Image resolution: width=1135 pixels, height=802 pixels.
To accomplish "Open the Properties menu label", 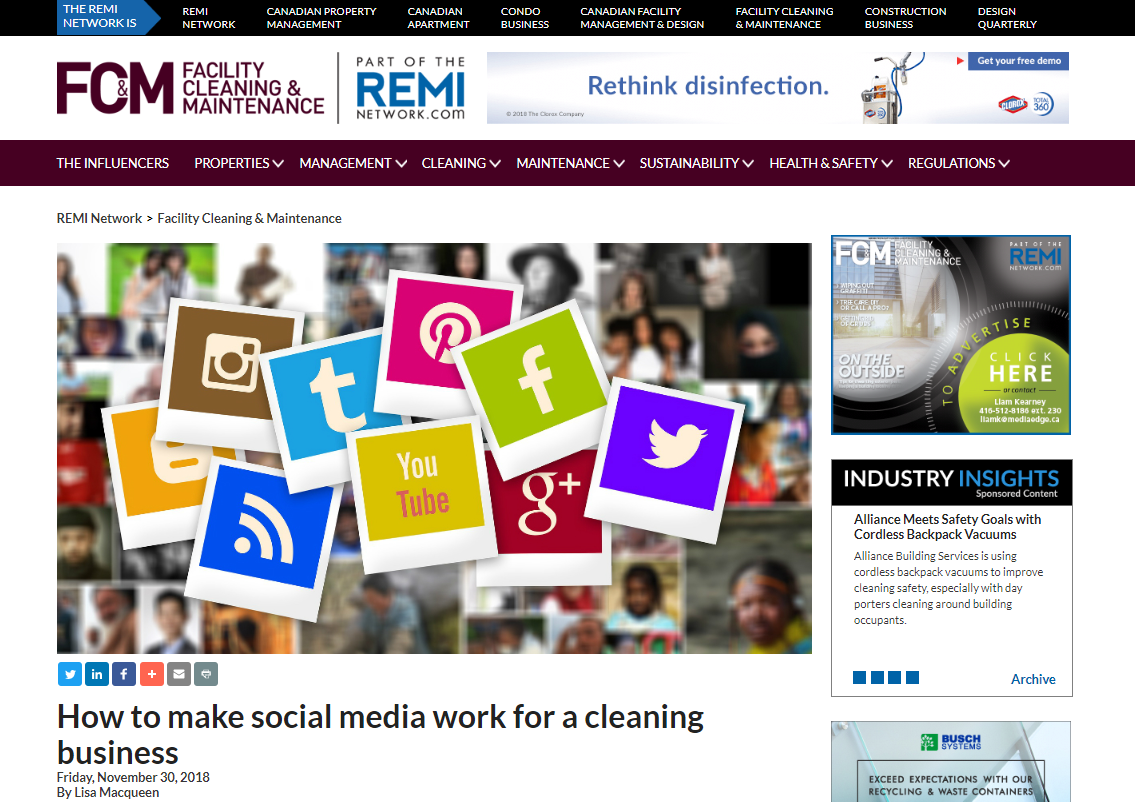I will tap(232, 164).
